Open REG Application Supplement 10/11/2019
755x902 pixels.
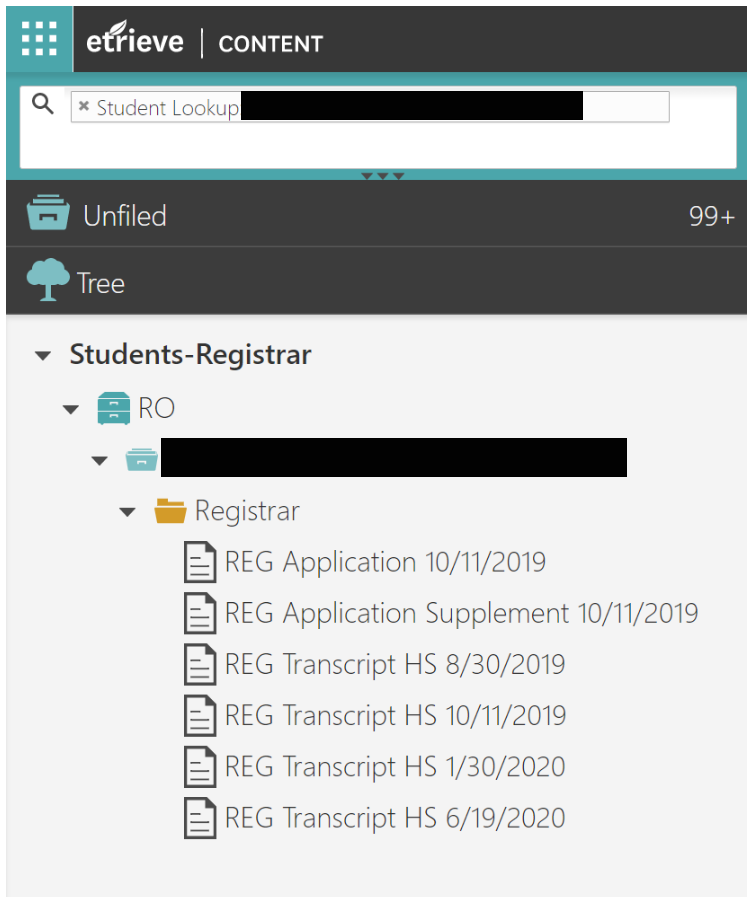(461, 613)
